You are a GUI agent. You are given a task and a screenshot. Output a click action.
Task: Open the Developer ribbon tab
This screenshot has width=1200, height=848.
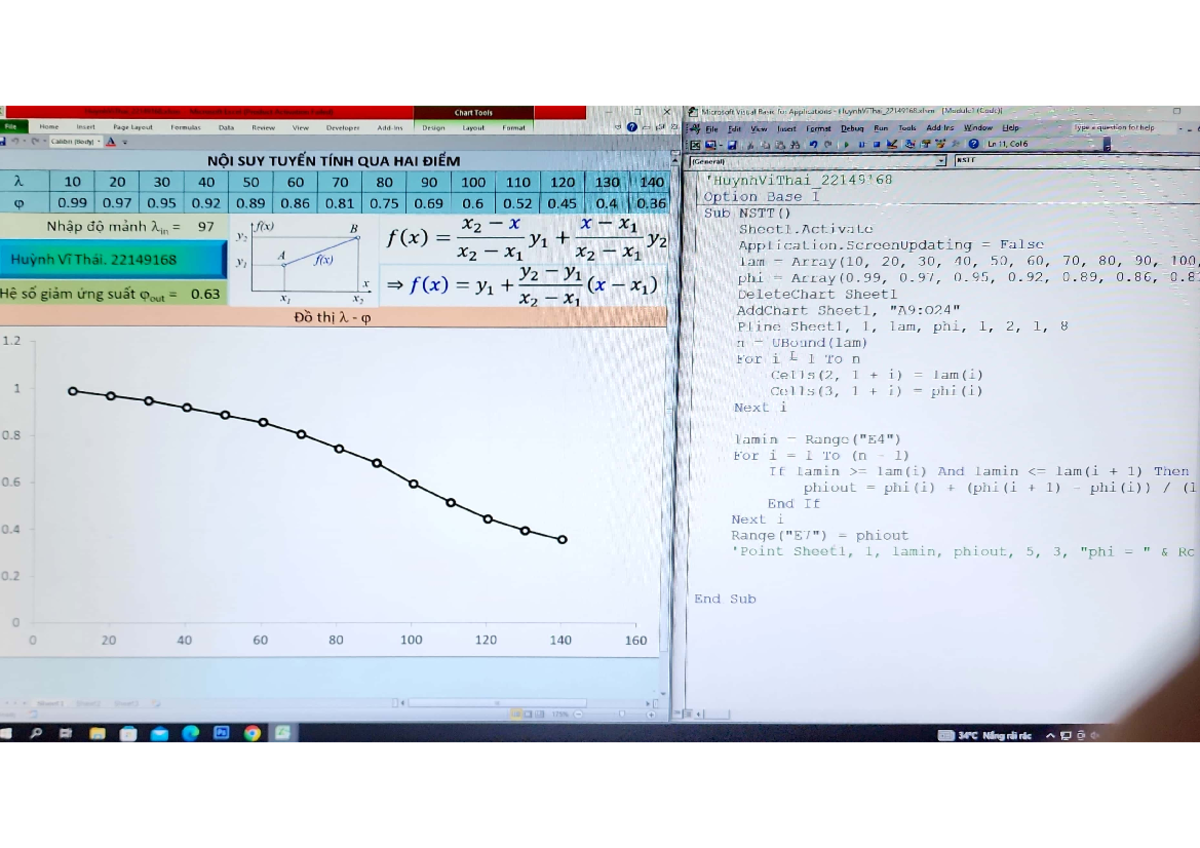[x=342, y=128]
